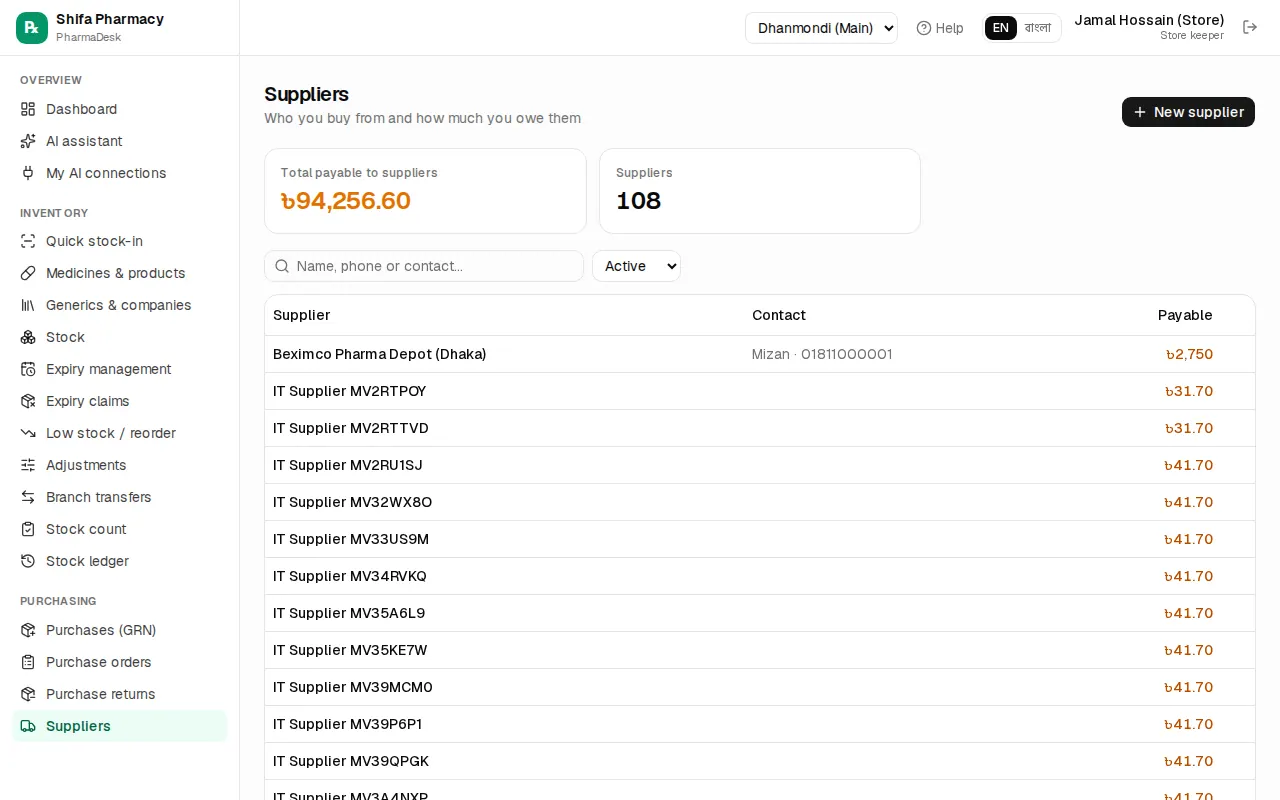
Task: Open Dashboard via its grid icon
Action: 28,109
